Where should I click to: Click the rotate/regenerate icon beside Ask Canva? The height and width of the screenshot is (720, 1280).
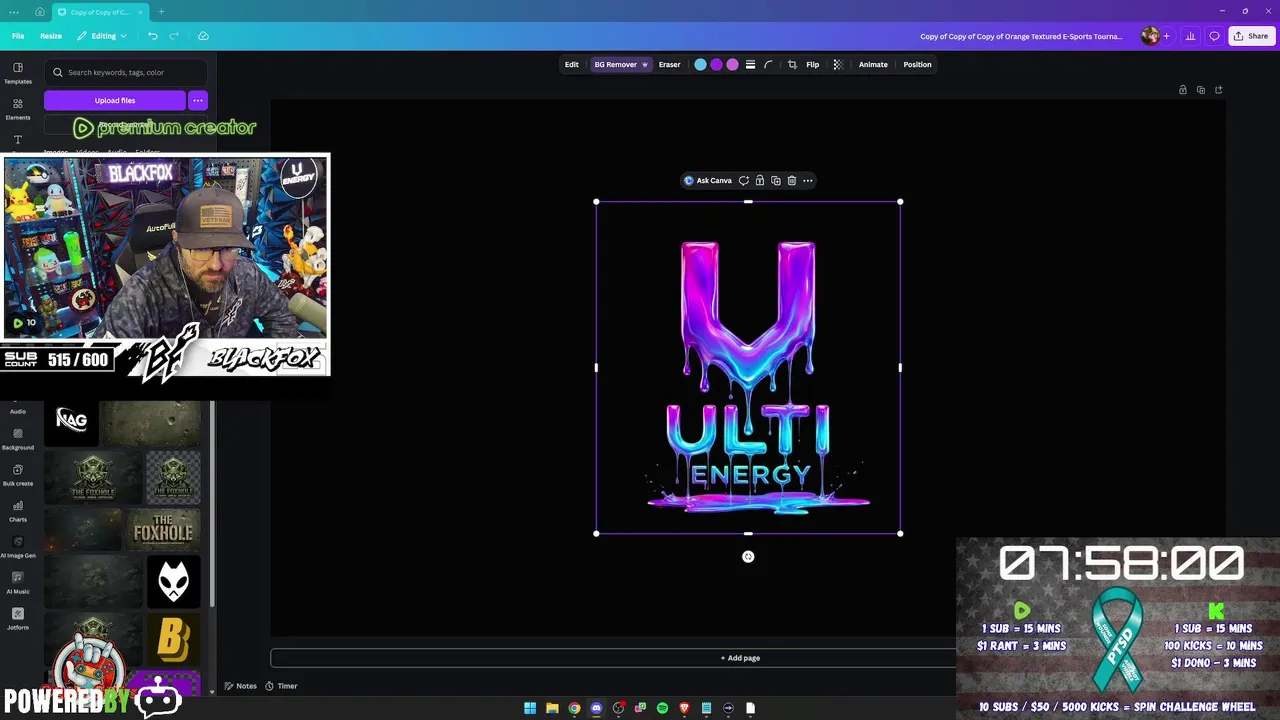(743, 181)
